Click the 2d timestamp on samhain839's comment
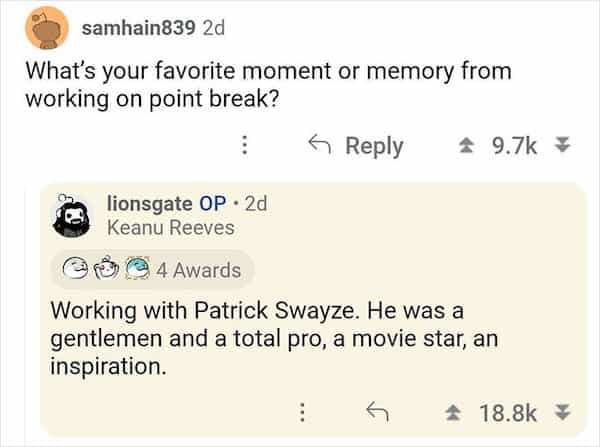 pos(214,28)
